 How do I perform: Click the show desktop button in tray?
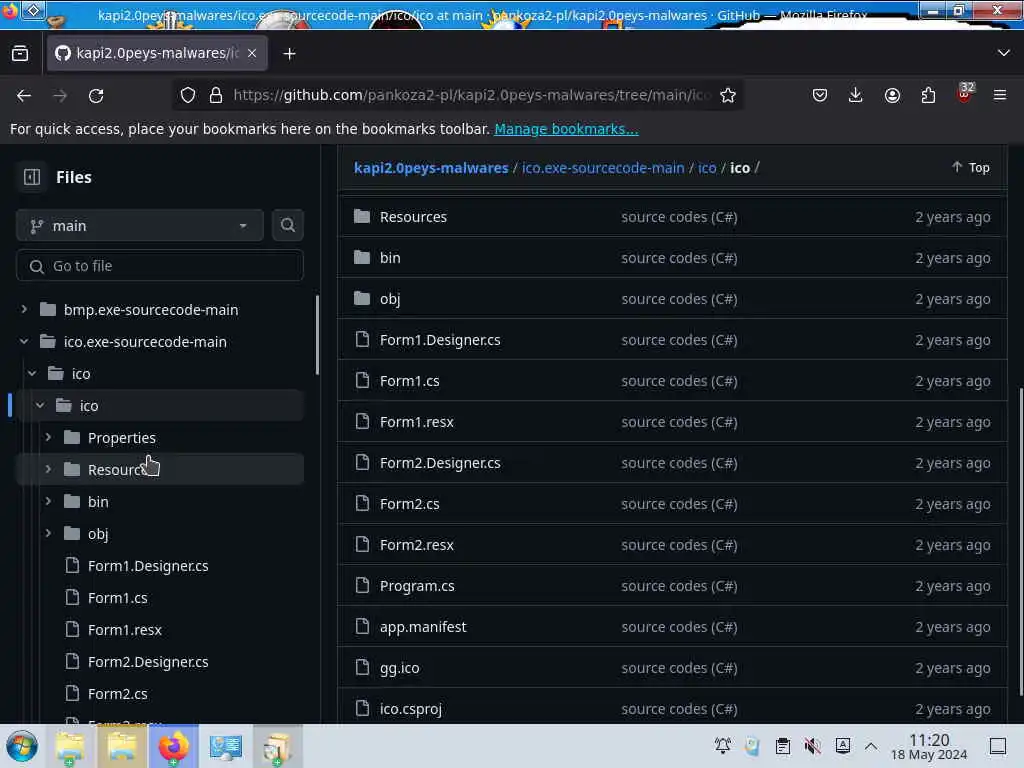(998, 746)
